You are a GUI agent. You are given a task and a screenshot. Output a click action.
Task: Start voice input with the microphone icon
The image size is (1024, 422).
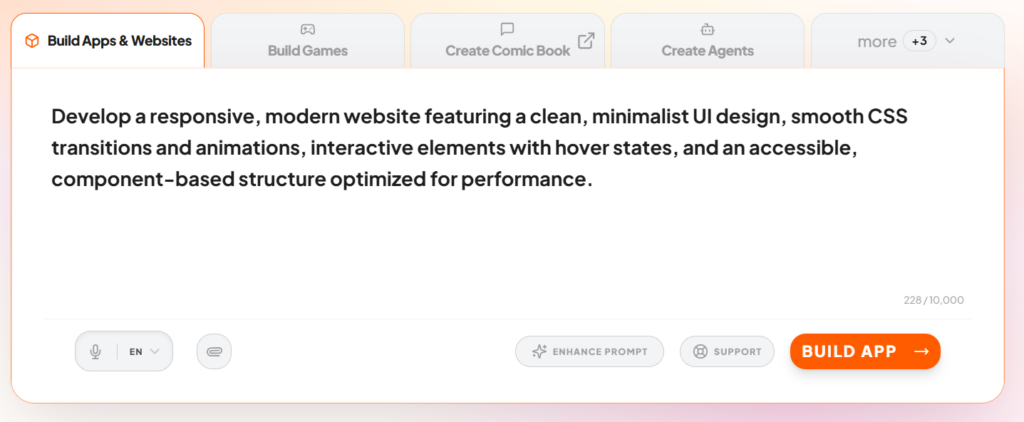(96, 352)
